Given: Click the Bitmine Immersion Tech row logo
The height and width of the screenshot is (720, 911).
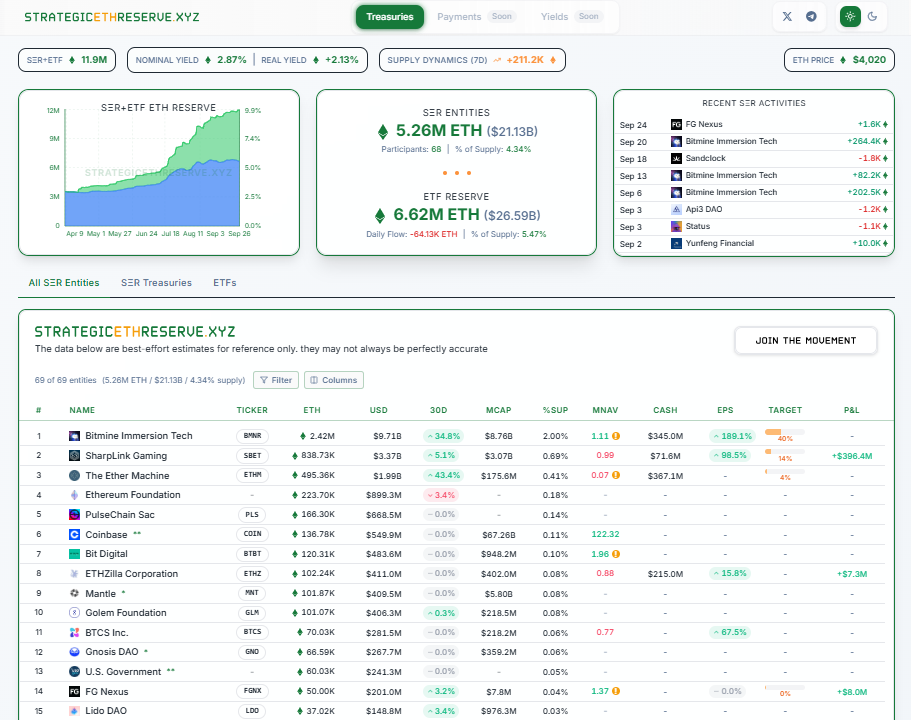Looking at the screenshot, I should pos(74,436).
